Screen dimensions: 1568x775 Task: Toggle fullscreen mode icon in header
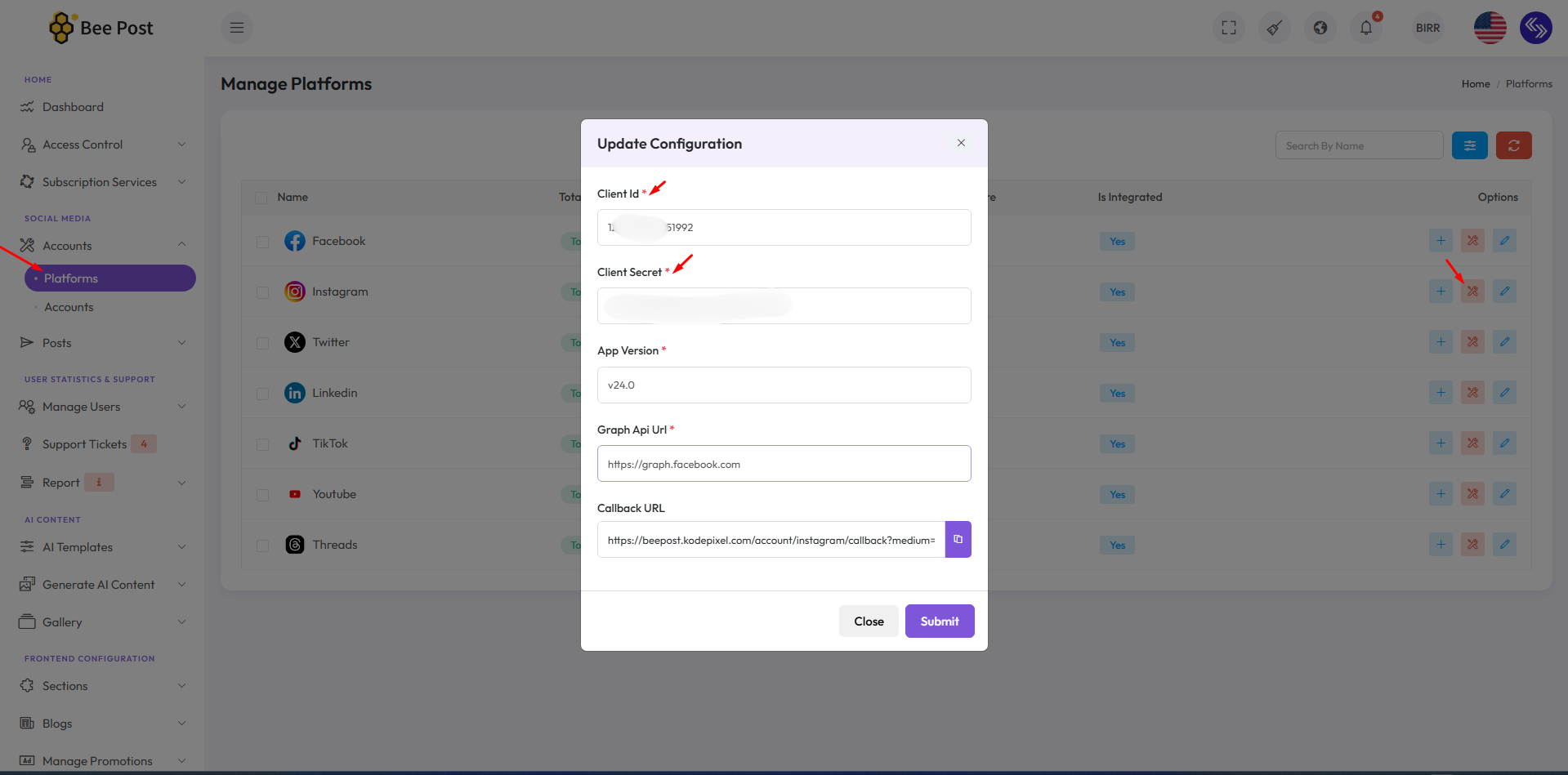[x=1228, y=29]
